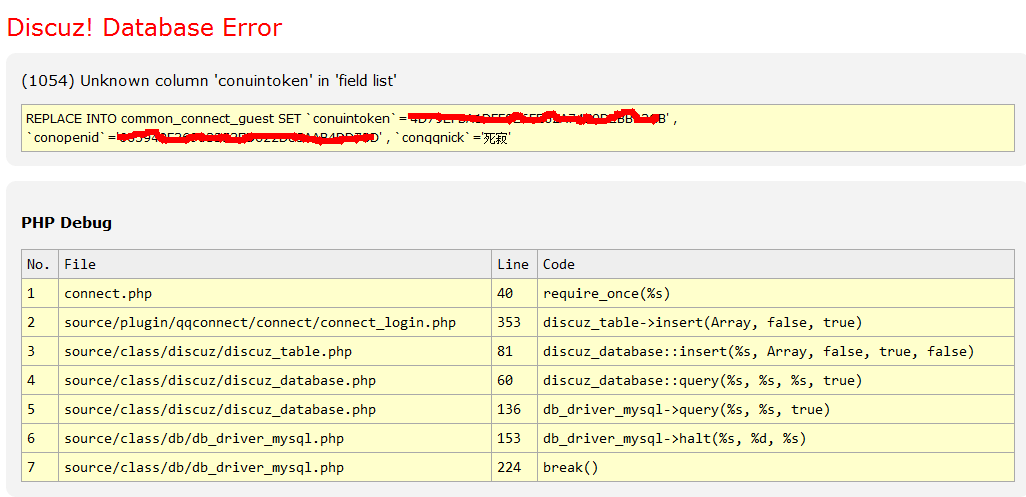Select the discuz_table.php file path cell
This screenshot has height=497, width=1026.
point(208,351)
